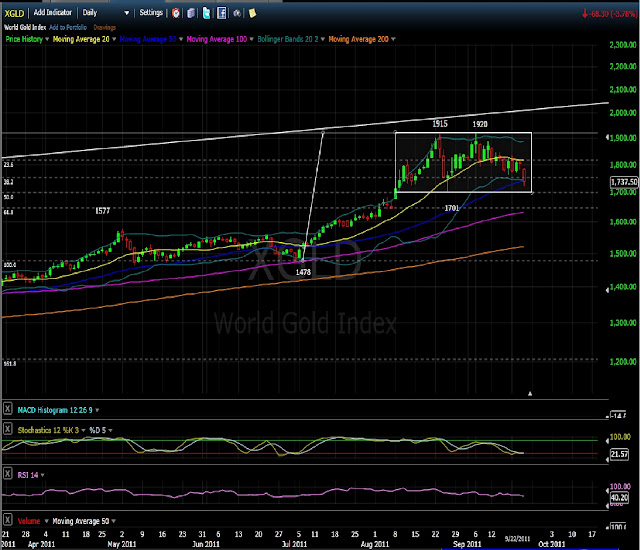Screen dimensions: 640x550
Task: Expand Bollinger Bands 20 2 options arrow
Action: 322,39
